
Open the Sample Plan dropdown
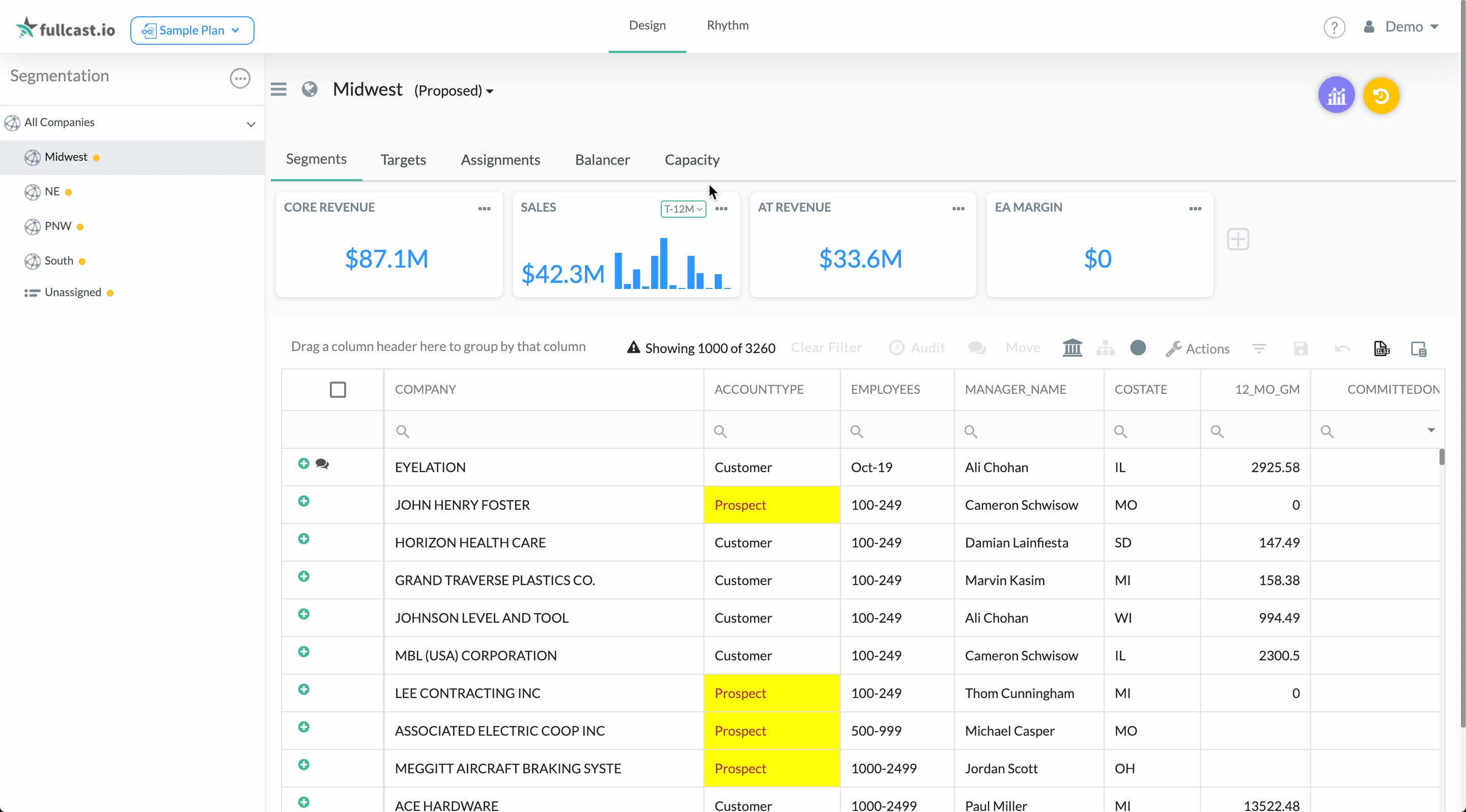(x=192, y=30)
